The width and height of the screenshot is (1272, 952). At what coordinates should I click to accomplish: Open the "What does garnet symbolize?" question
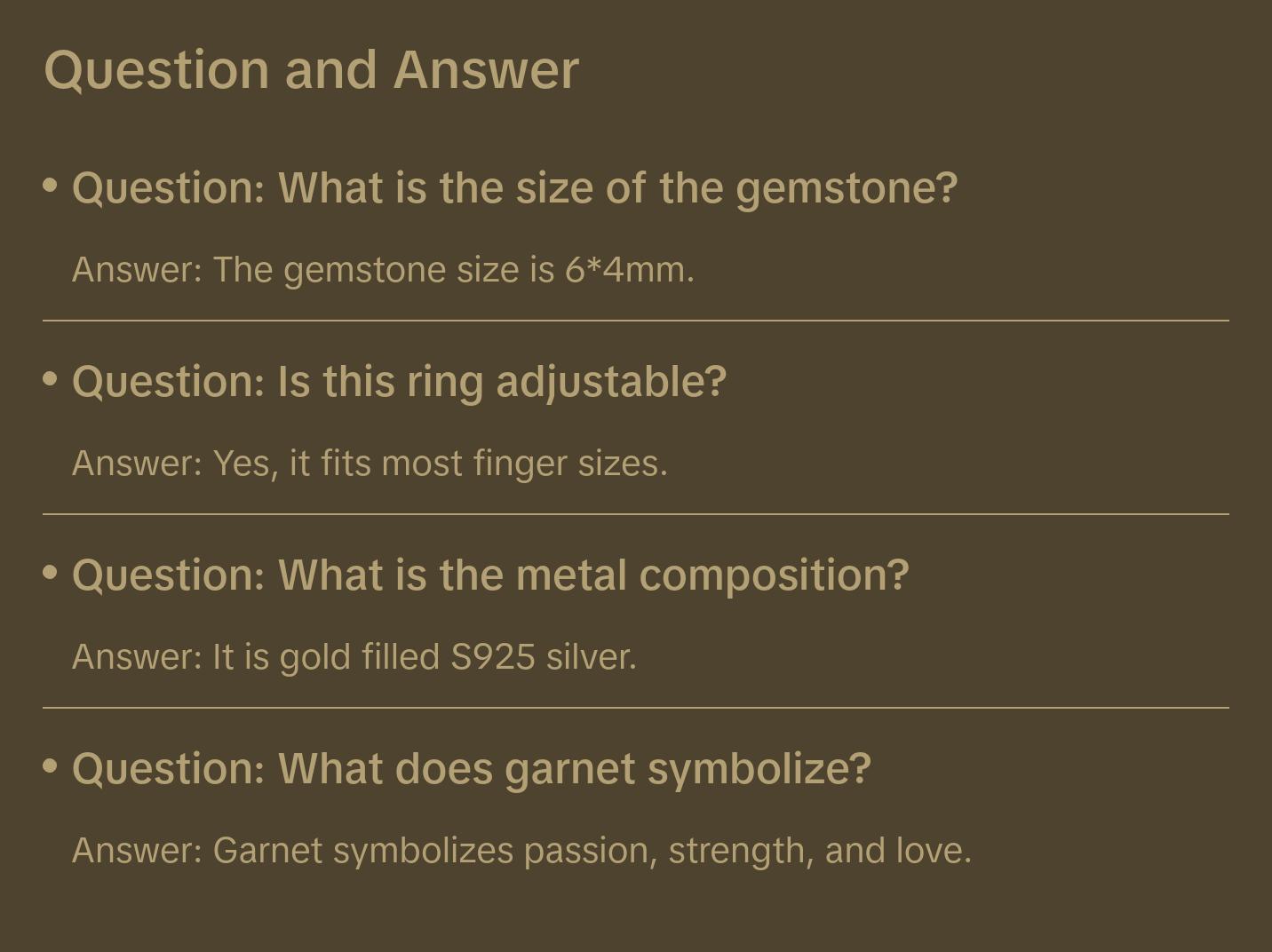coord(471,769)
